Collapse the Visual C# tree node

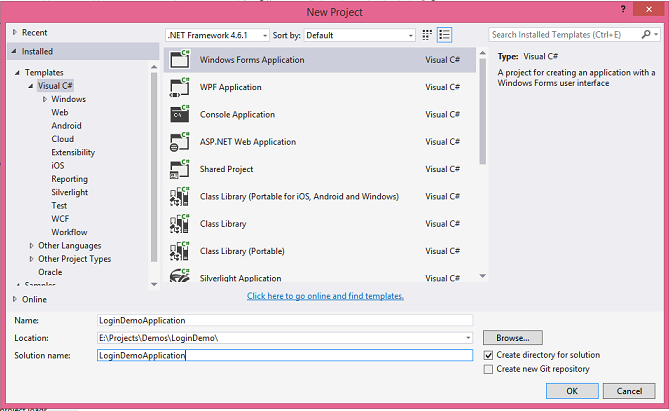pos(31,86)
